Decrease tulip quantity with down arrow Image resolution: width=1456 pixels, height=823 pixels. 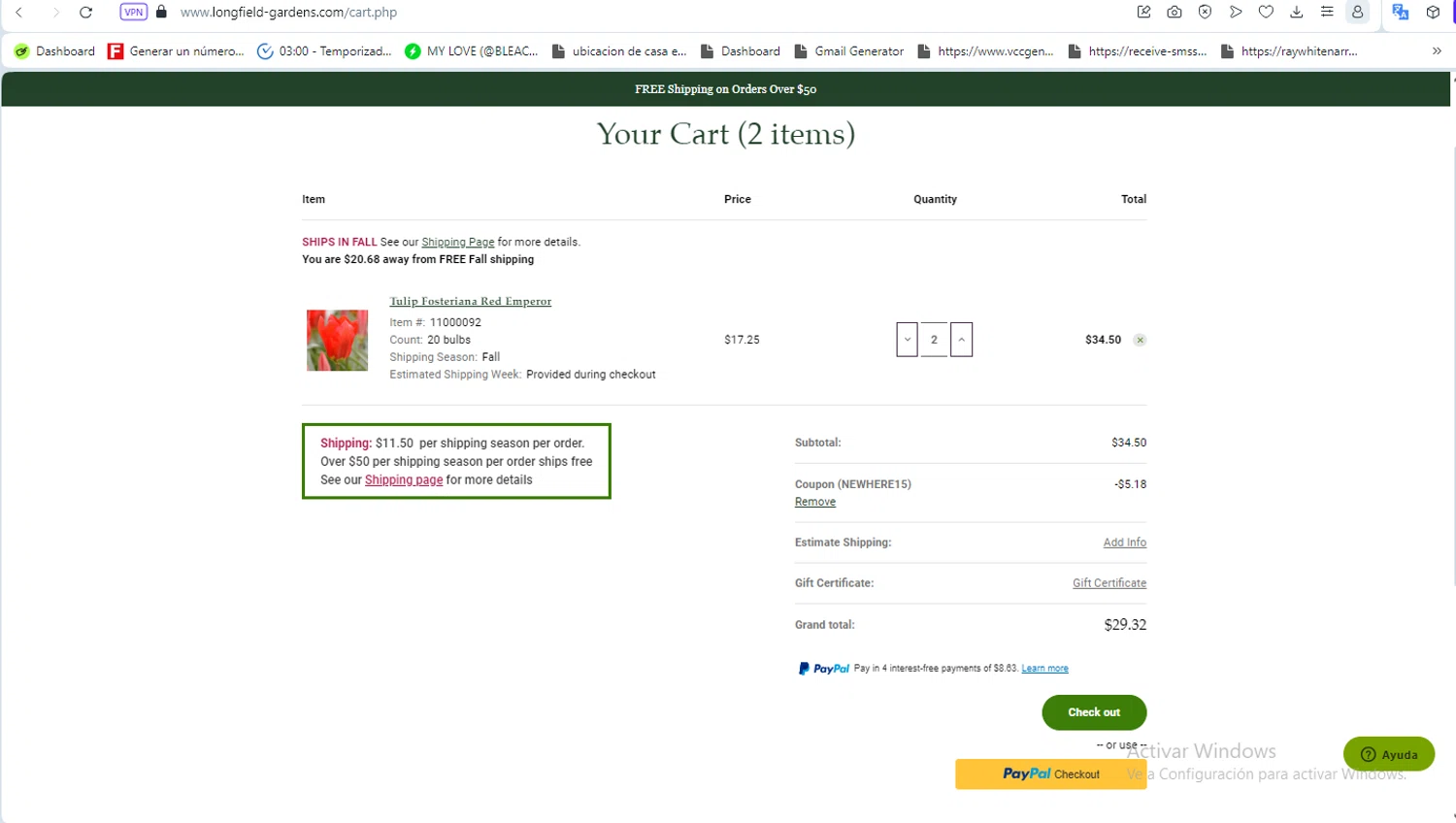[907, 340]
